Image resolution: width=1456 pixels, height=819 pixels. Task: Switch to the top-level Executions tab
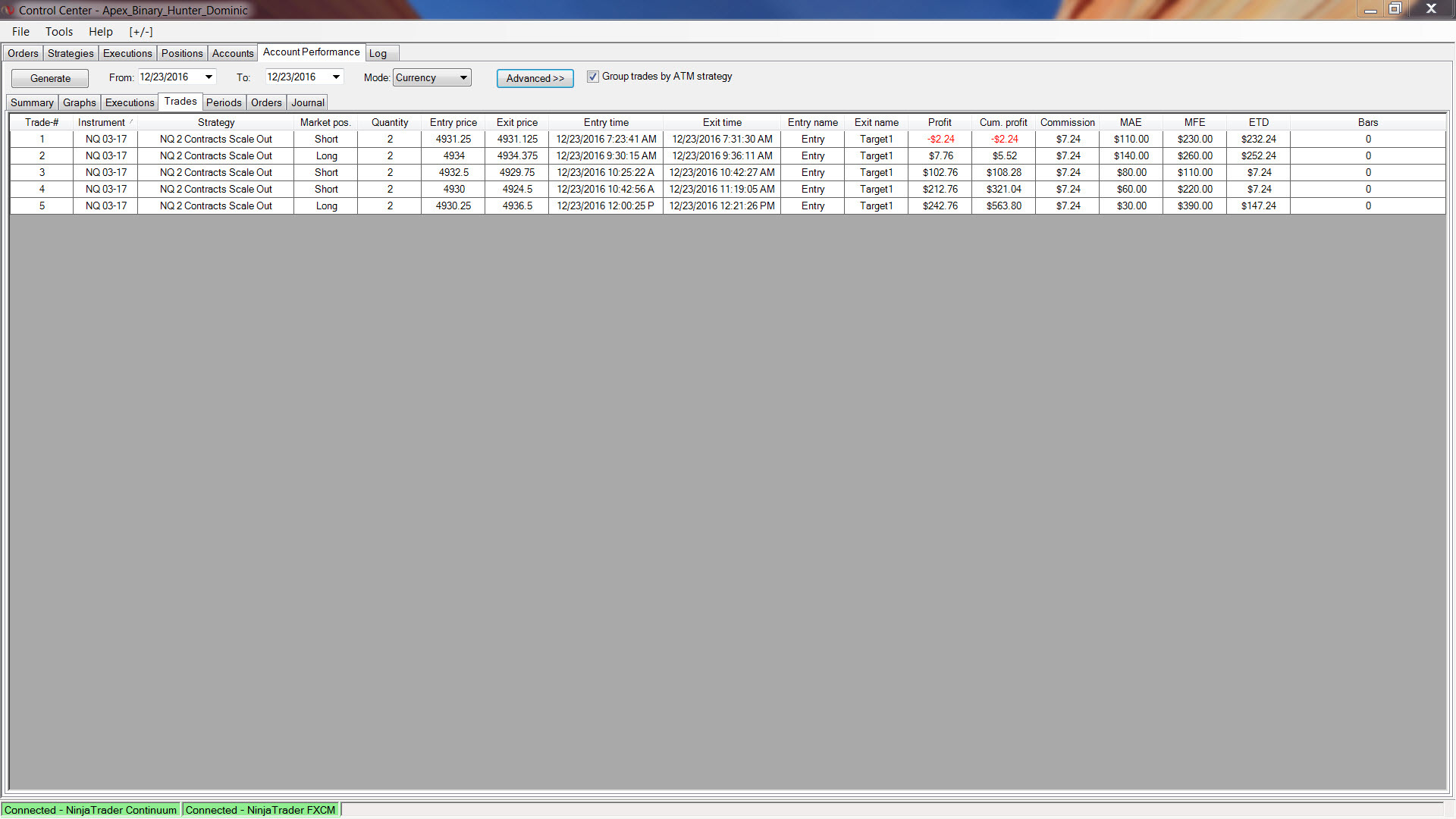tap(127, 53)
